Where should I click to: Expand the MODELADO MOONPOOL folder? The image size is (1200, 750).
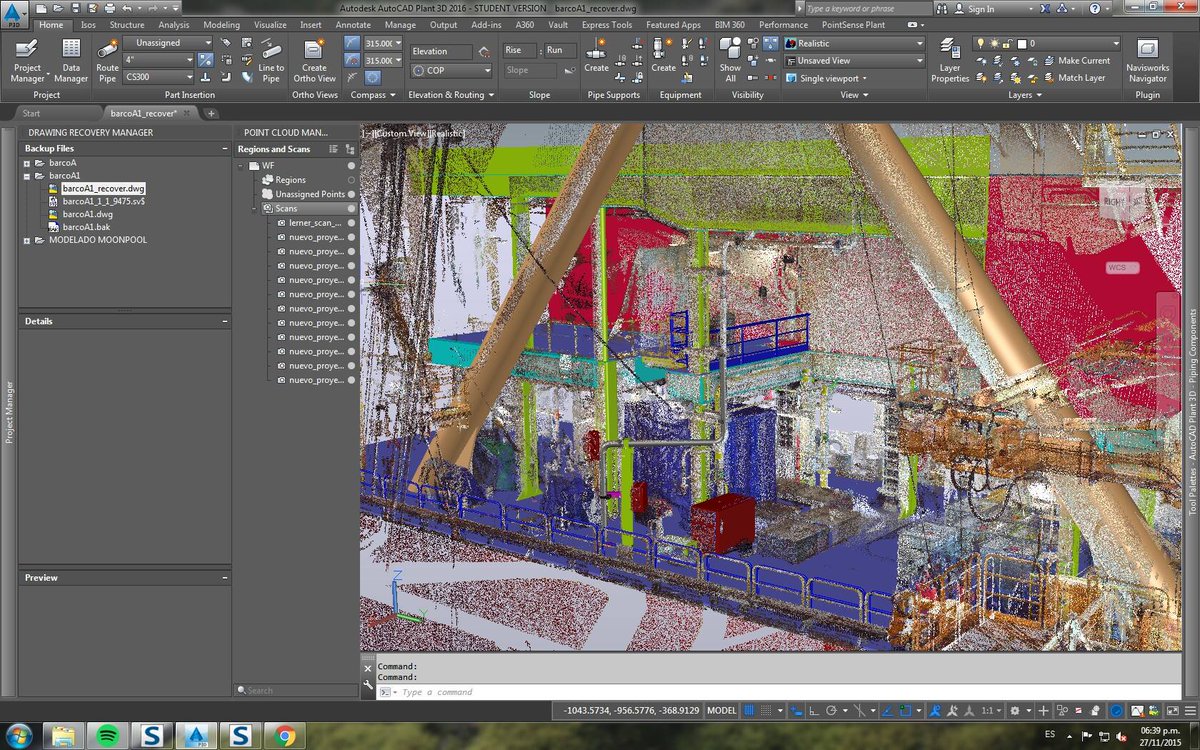27,240
